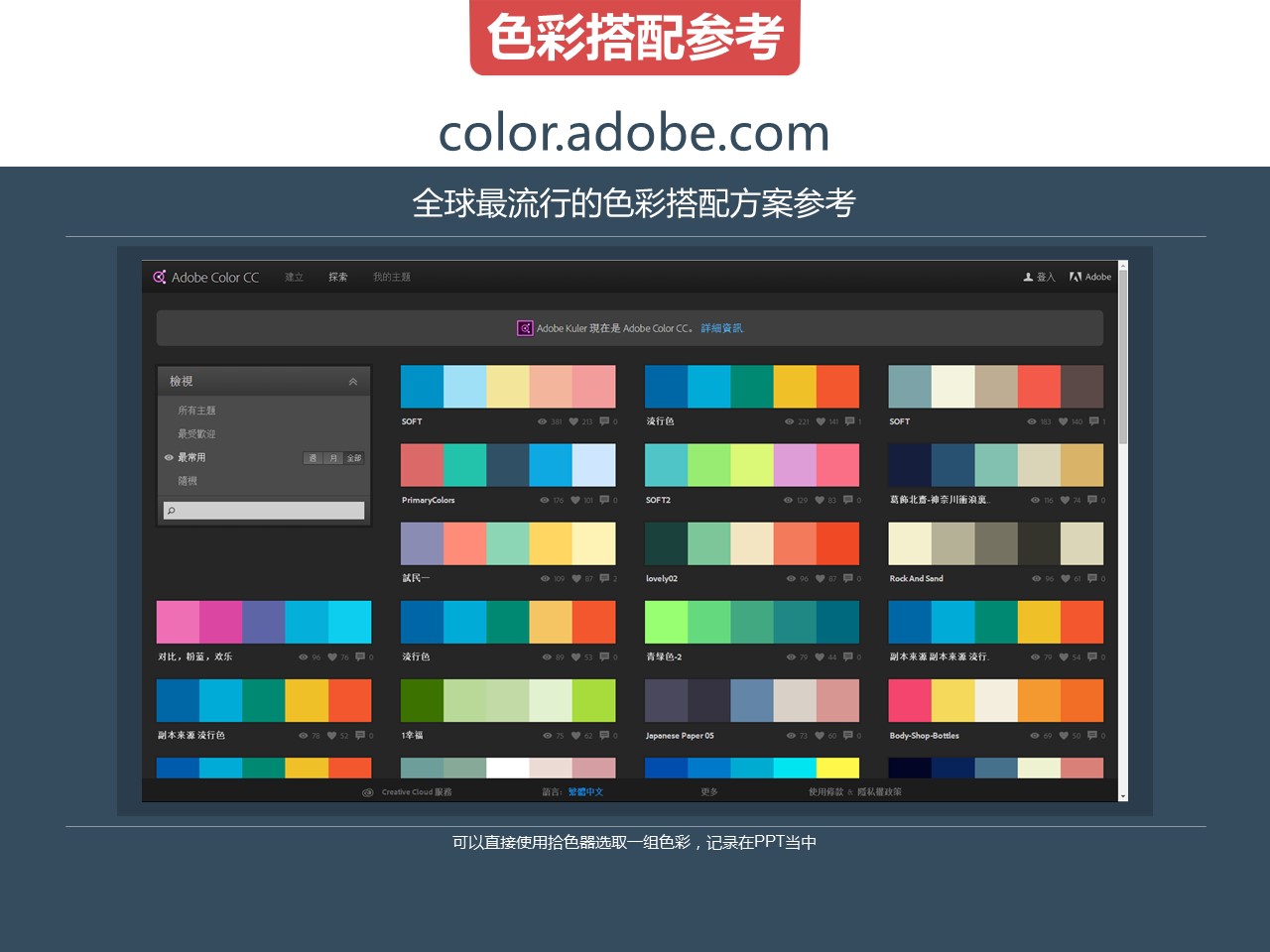Click the 試民一 theme name
Screen dimensions: 1270x952
[x=416, y=578]
